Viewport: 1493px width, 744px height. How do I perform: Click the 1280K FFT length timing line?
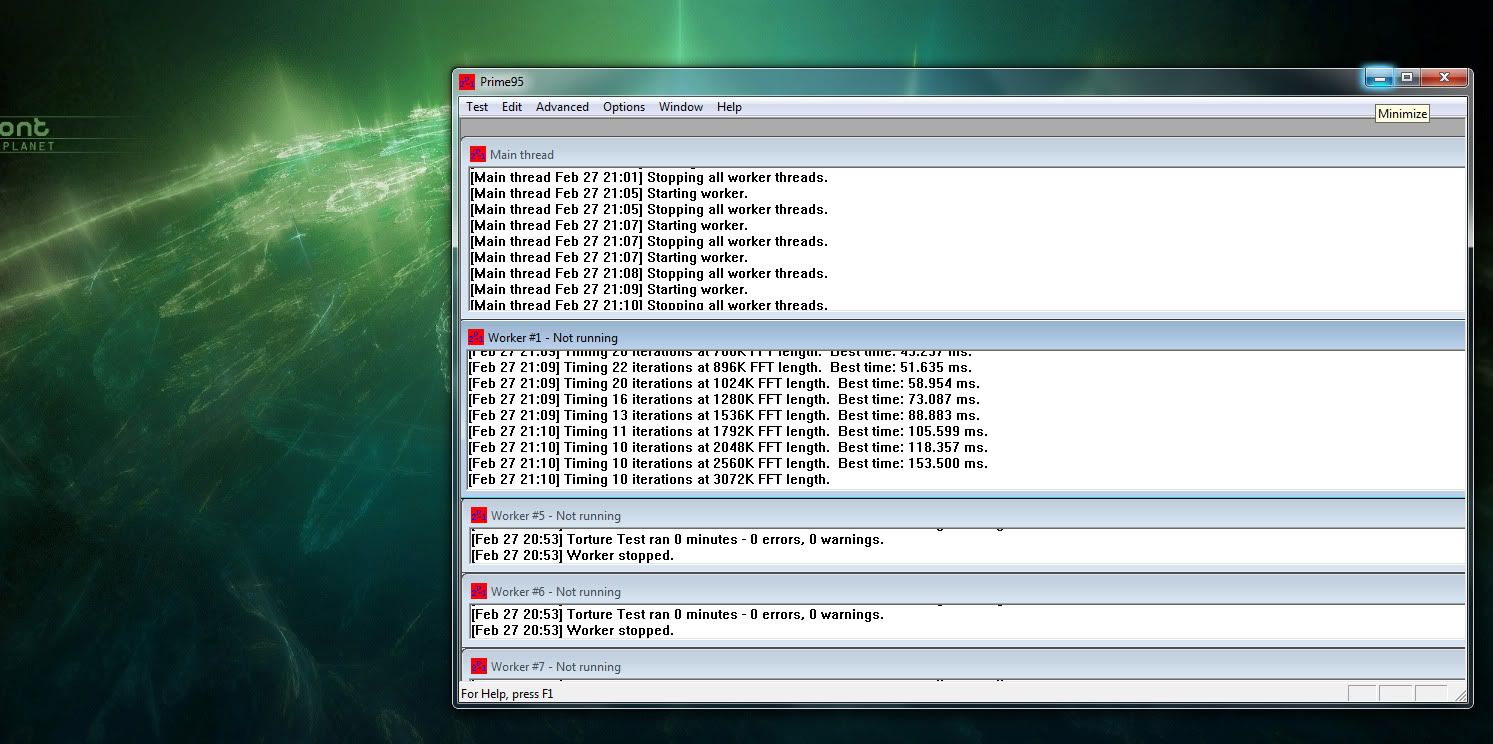click(x=724, y=400)
